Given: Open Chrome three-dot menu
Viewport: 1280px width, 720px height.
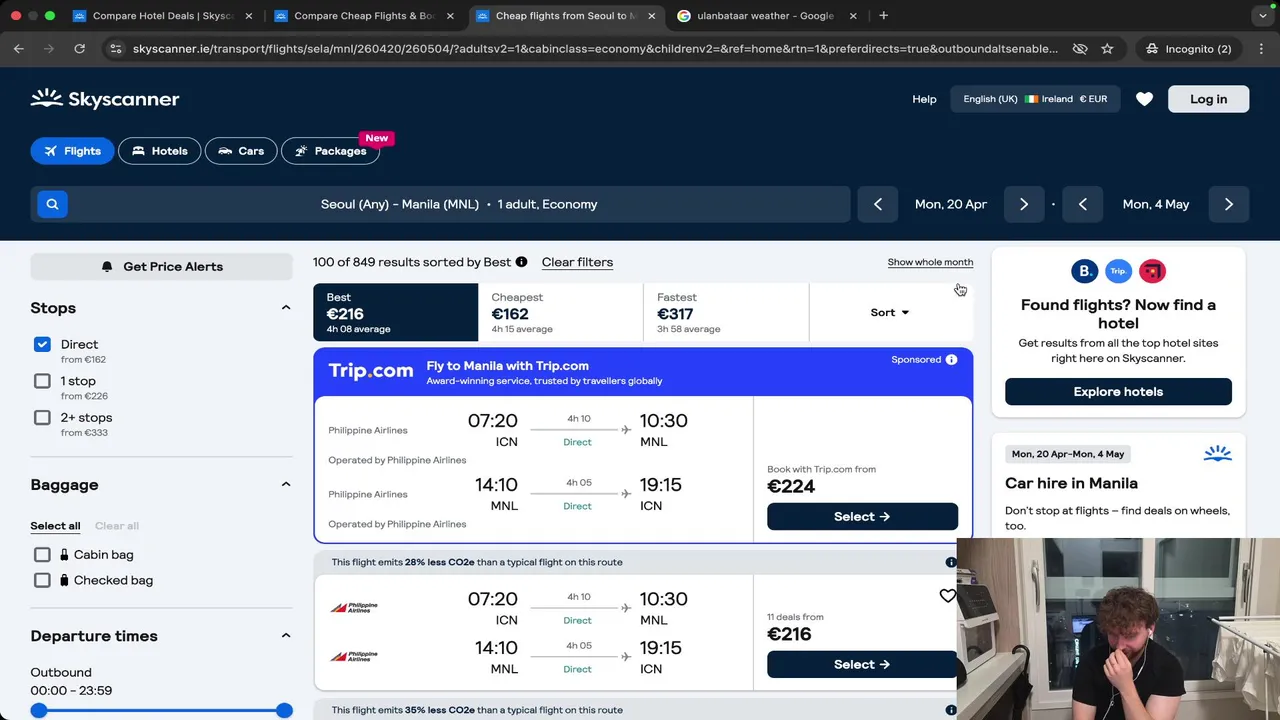Looking at the screenshot, I should pyautogui.click(x=1260, y=48).
